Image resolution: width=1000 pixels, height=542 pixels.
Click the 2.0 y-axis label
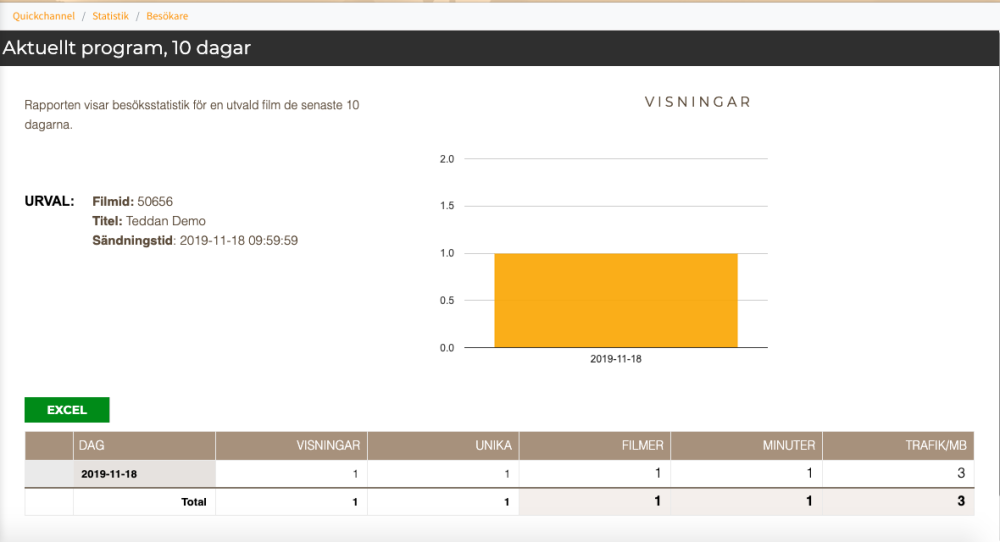tap(447, 159)
